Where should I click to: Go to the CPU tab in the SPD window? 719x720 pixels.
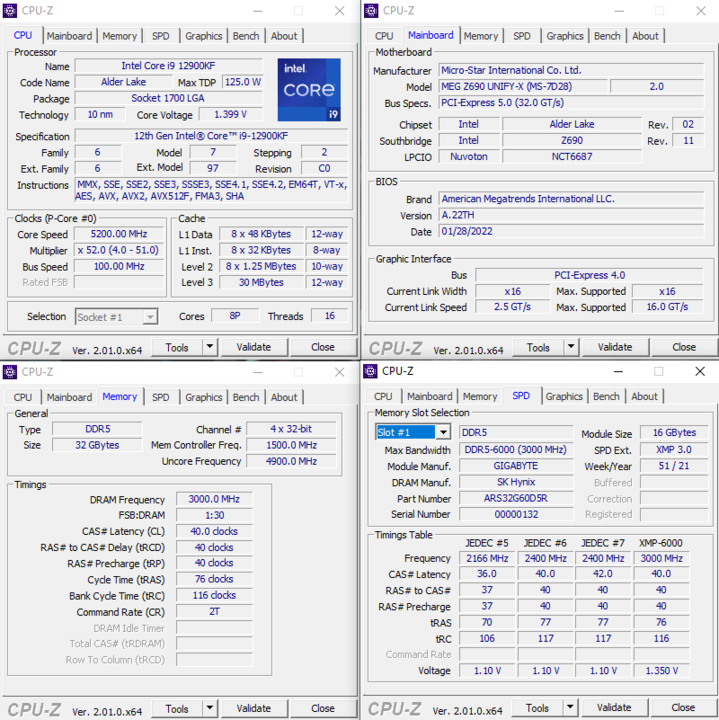[x=383, y=397]
